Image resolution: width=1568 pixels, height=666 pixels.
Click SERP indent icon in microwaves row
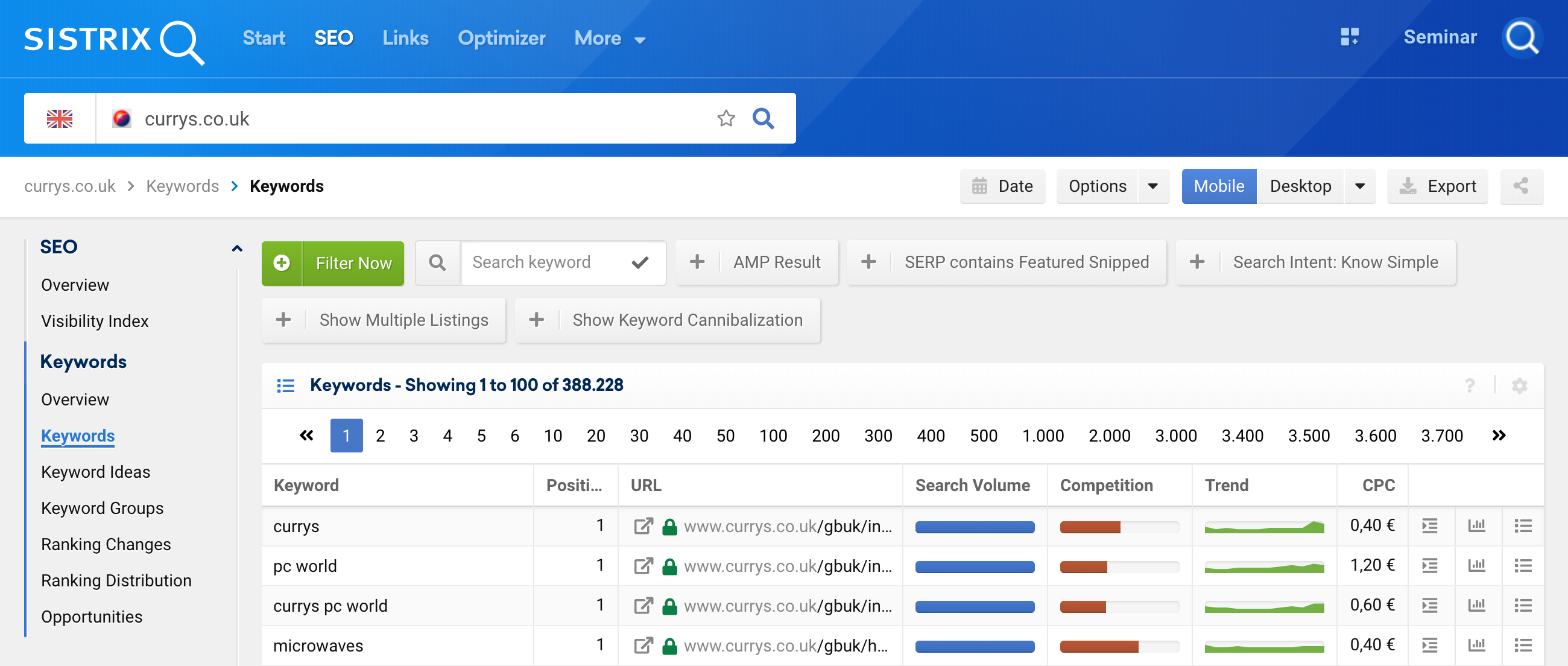click(1429, 645)
